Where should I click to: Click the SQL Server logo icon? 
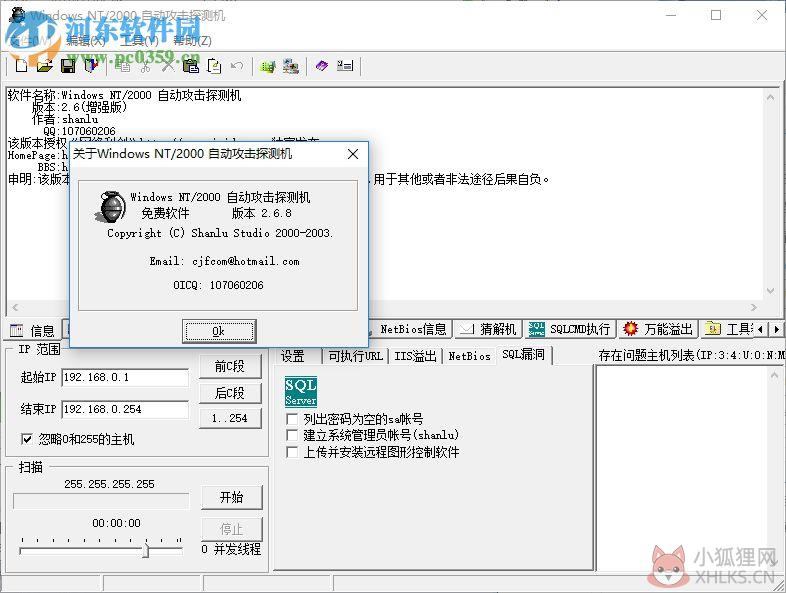[x=301, y=391]
